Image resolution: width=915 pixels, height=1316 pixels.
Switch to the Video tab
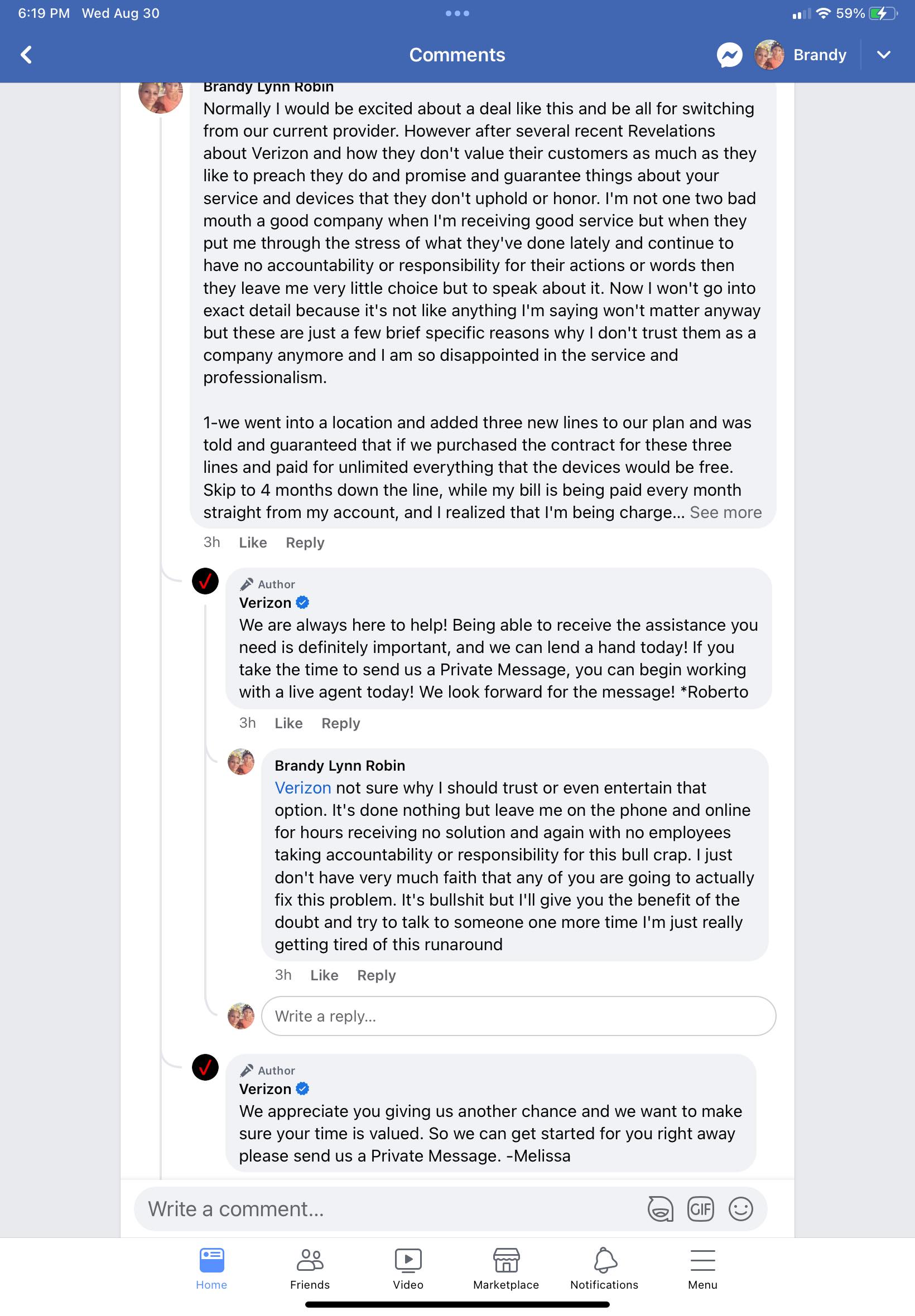tap(408, 1267)
